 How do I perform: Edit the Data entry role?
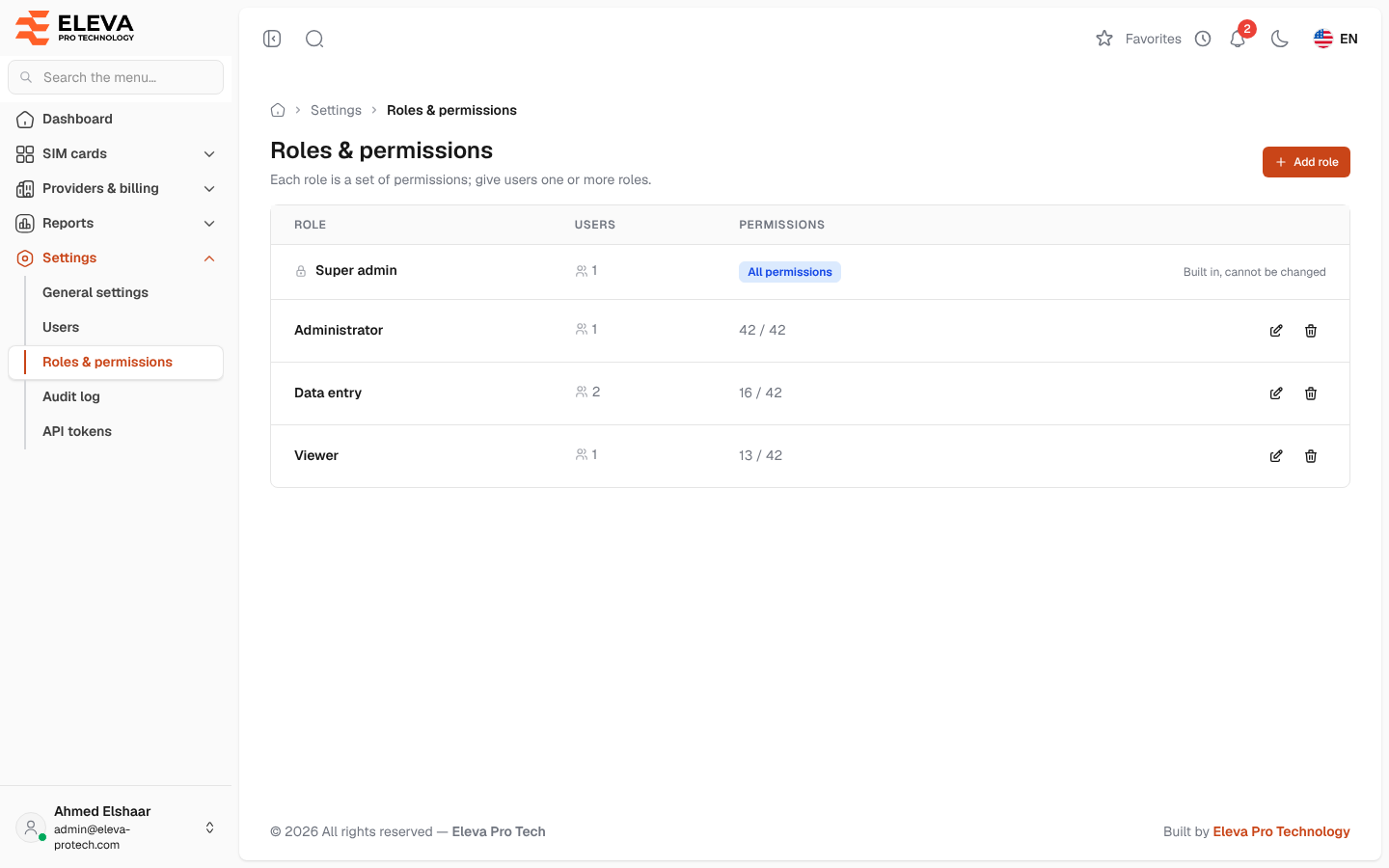click(x=1276, y=393)
